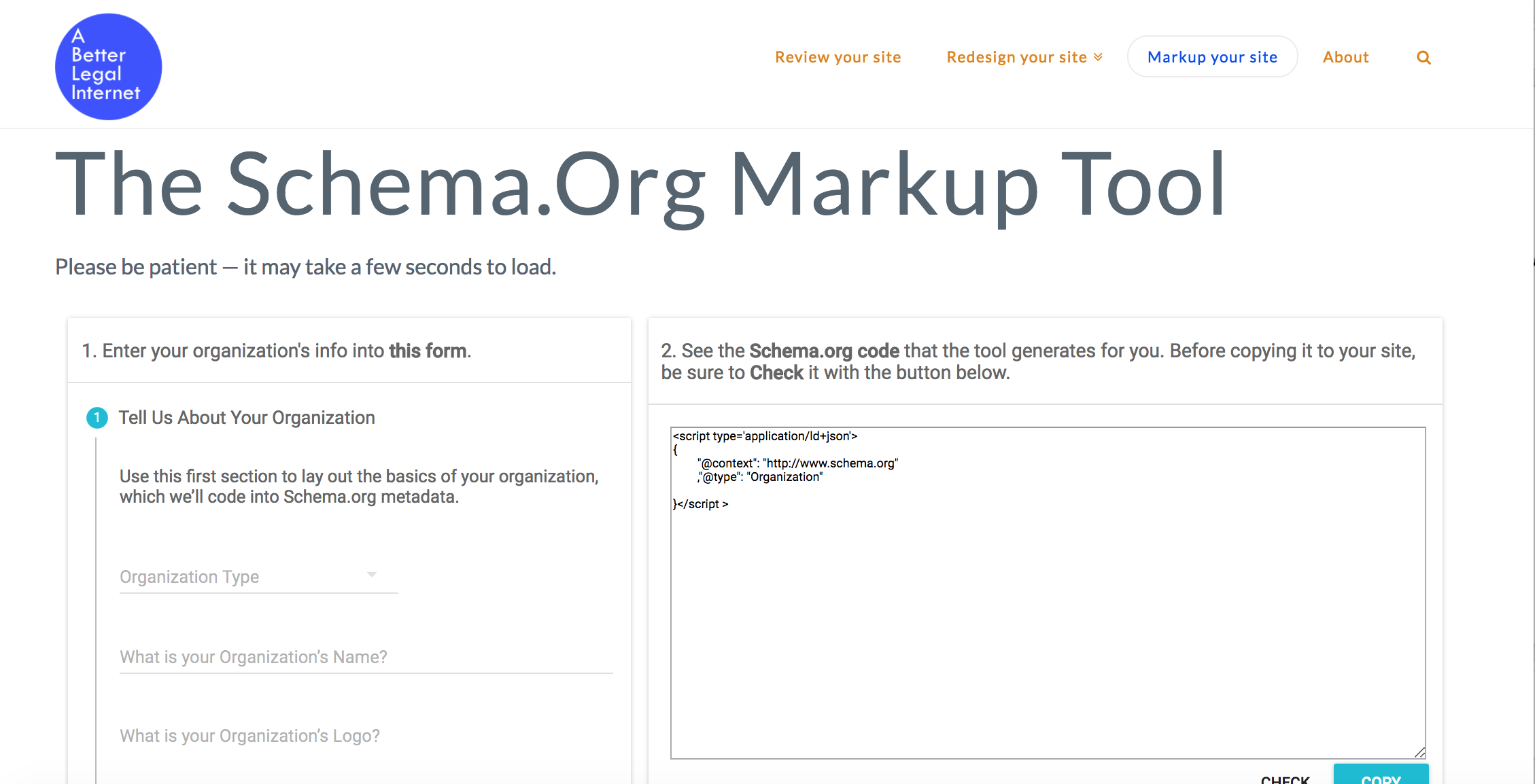Click the "Please be patient" loading note
Viewport: 1535px width, 784px height.
305,267
